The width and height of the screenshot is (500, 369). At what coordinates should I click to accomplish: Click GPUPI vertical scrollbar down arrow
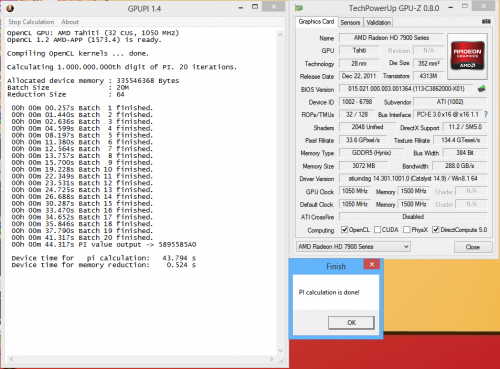pyautogui.click(x=280, y=351)
